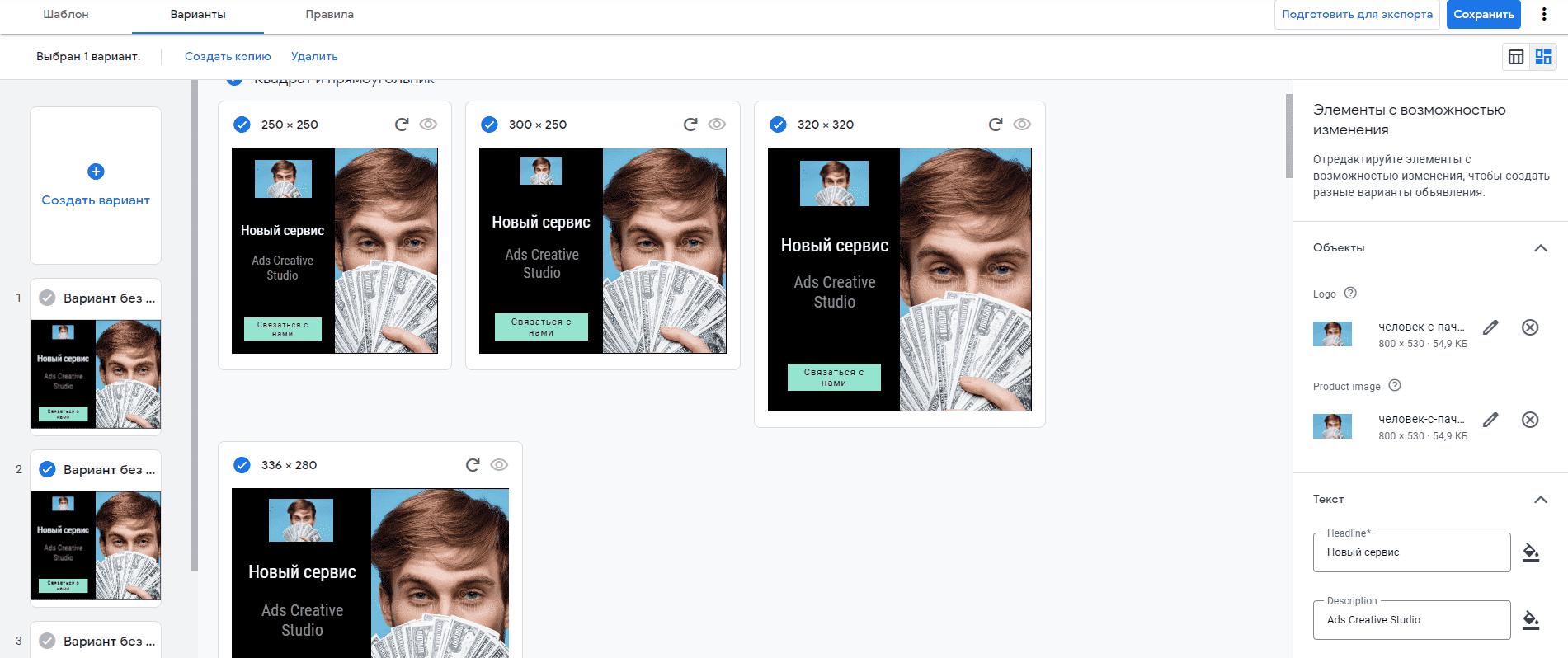The width and height of the screenshot is (1568, 658).
Task: Refresh the 250 × 250 preview
Action: pos(402,125)
